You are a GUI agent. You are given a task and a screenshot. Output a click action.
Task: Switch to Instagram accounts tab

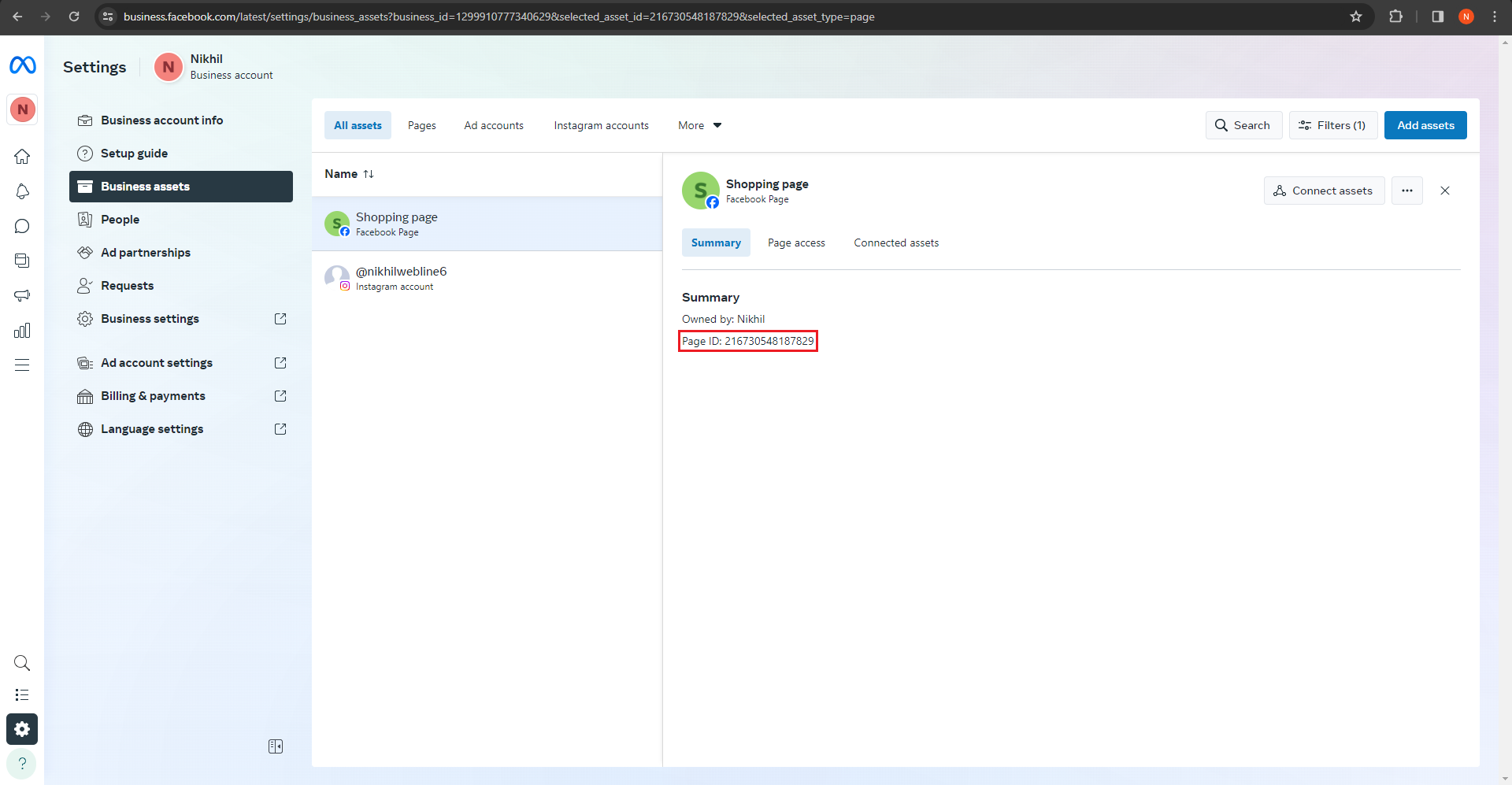601,125
